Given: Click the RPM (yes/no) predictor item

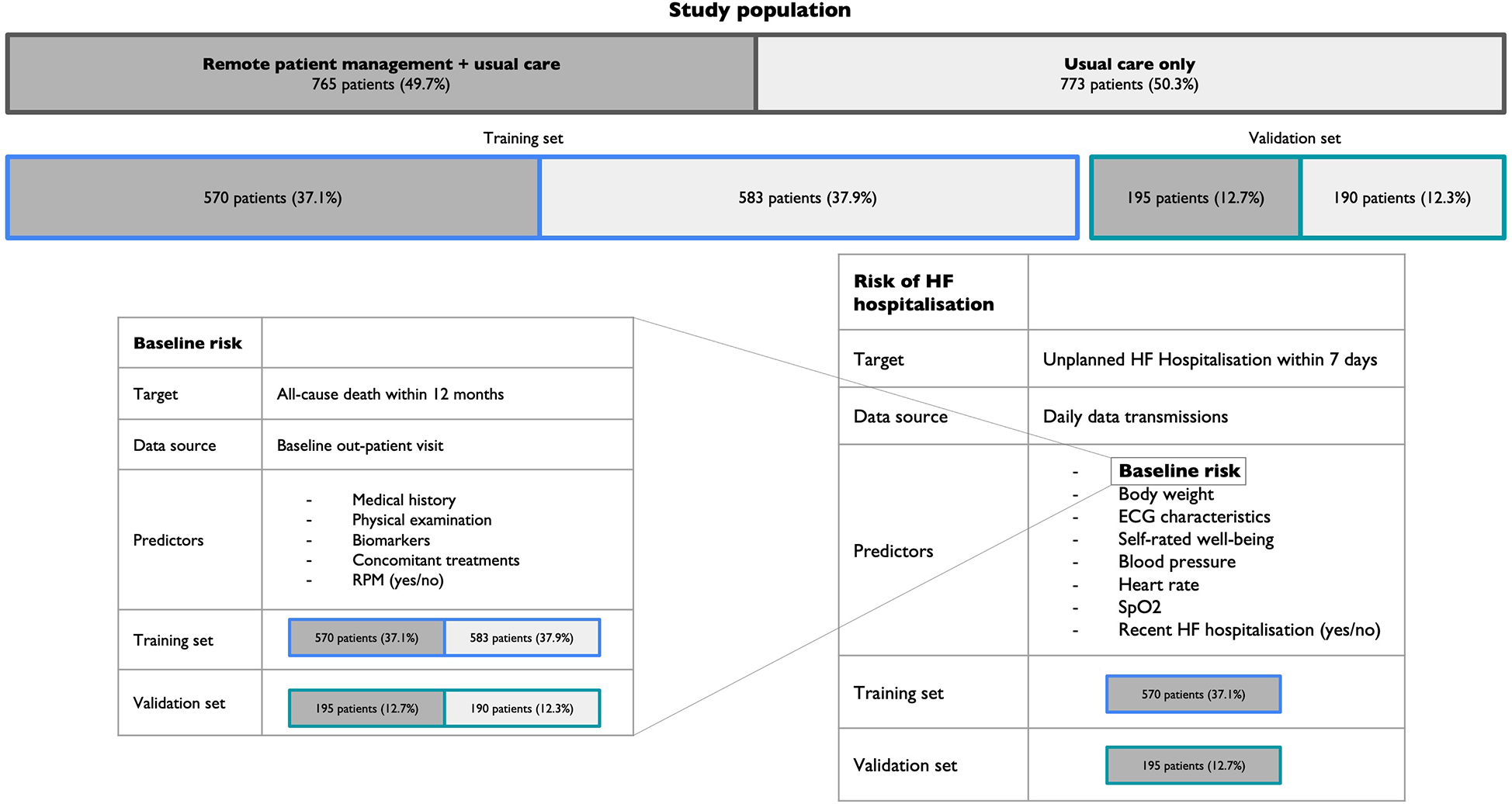Looking at the screenshot, I should (x=397, y=580).
